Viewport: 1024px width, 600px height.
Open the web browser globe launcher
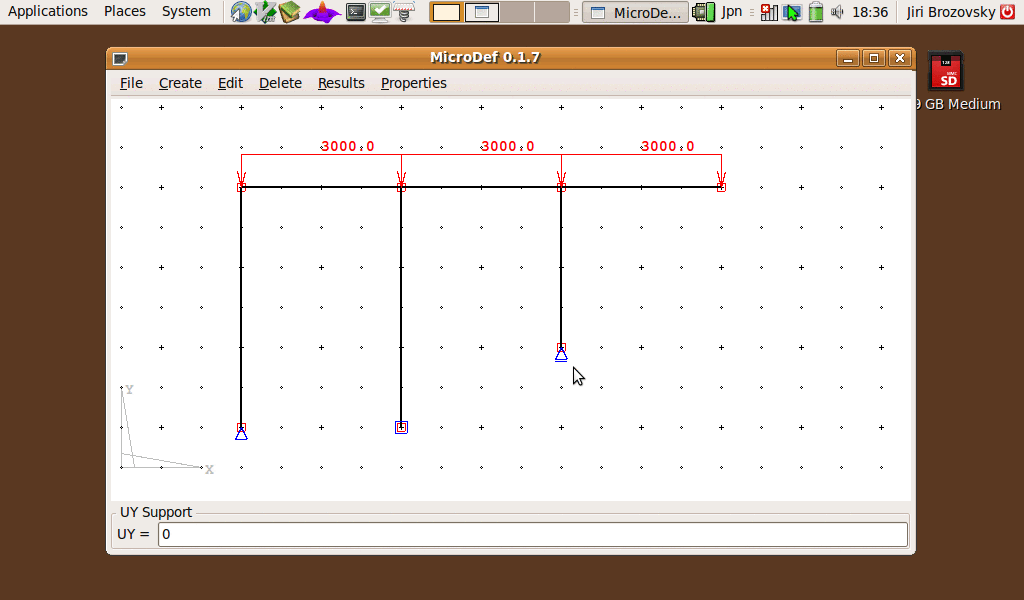click(x=241, y=12)
